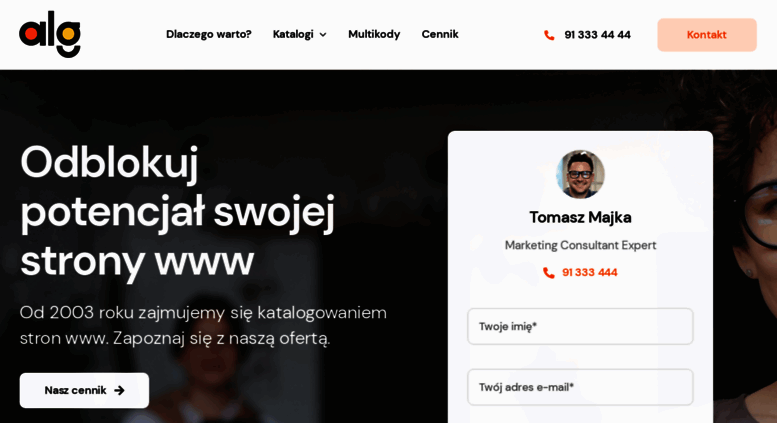
Task: Expand the Katalogi dropdown chevron
Action: point(323,35)
